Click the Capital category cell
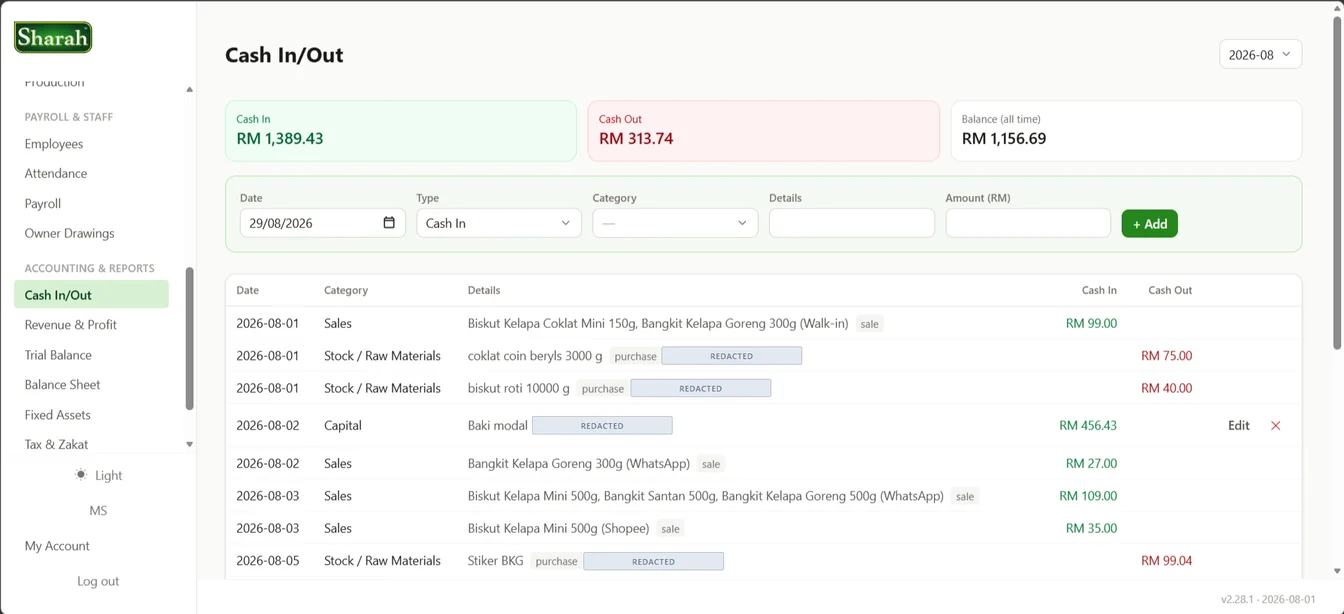The height and width of the screenshot is (614, 1344). (341, 426)
